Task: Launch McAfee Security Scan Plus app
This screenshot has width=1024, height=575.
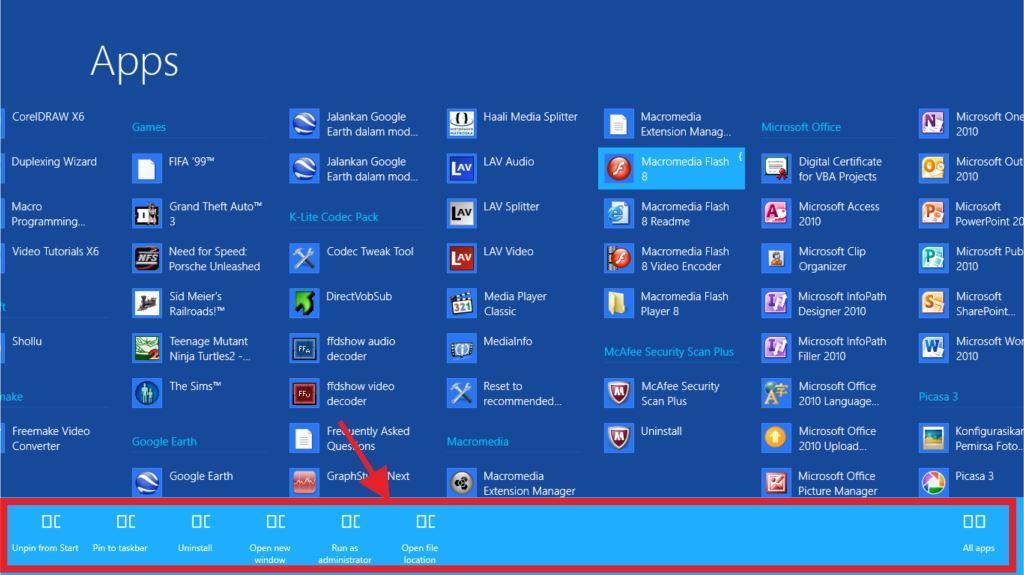Action: click(662, 393)
